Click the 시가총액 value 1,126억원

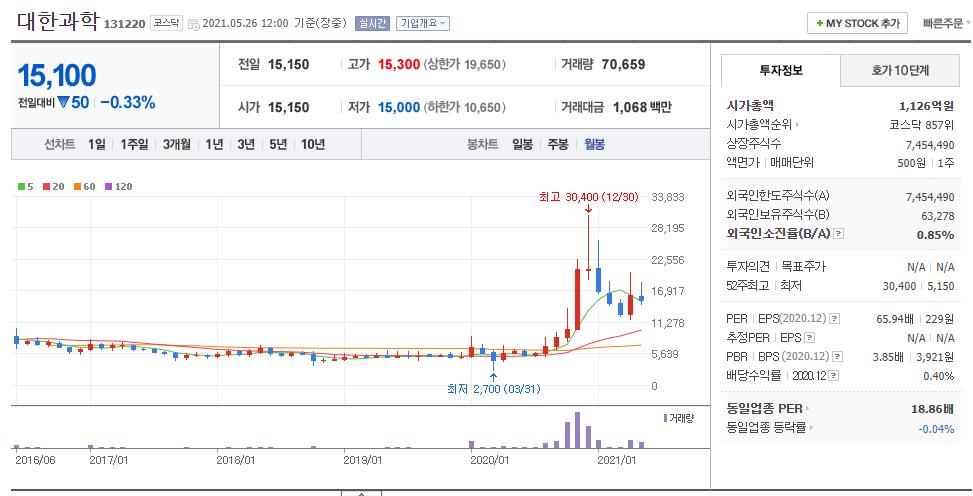pyautogui.click(x=926, y=106)
